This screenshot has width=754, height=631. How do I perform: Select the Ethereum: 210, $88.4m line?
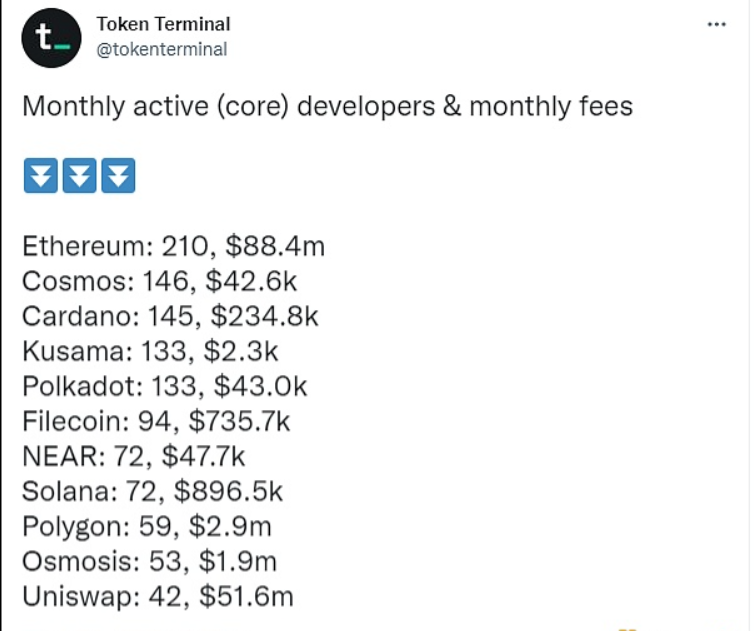[x=173, y=246]
